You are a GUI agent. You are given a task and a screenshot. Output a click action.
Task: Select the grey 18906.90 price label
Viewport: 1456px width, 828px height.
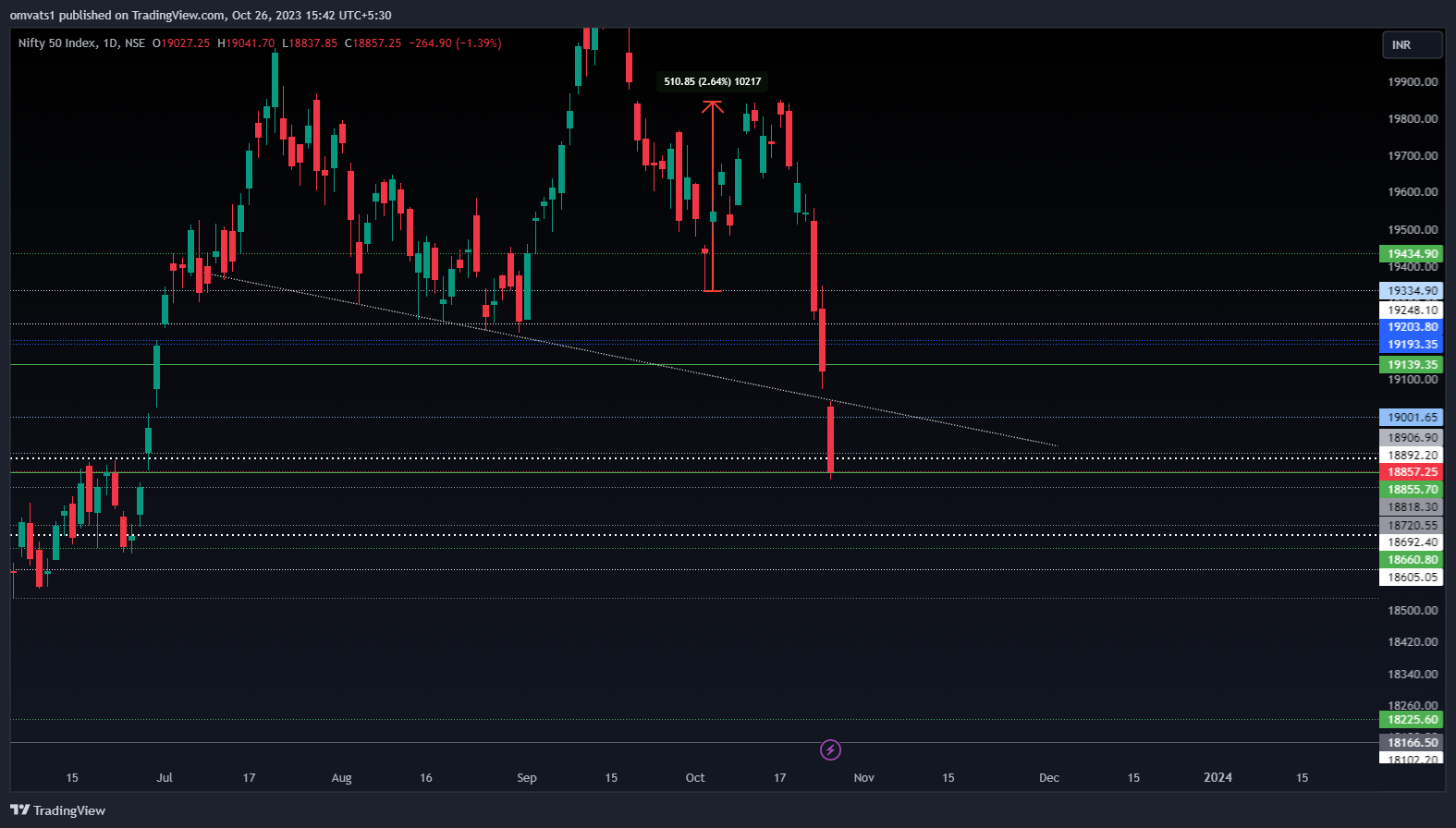1412,438
